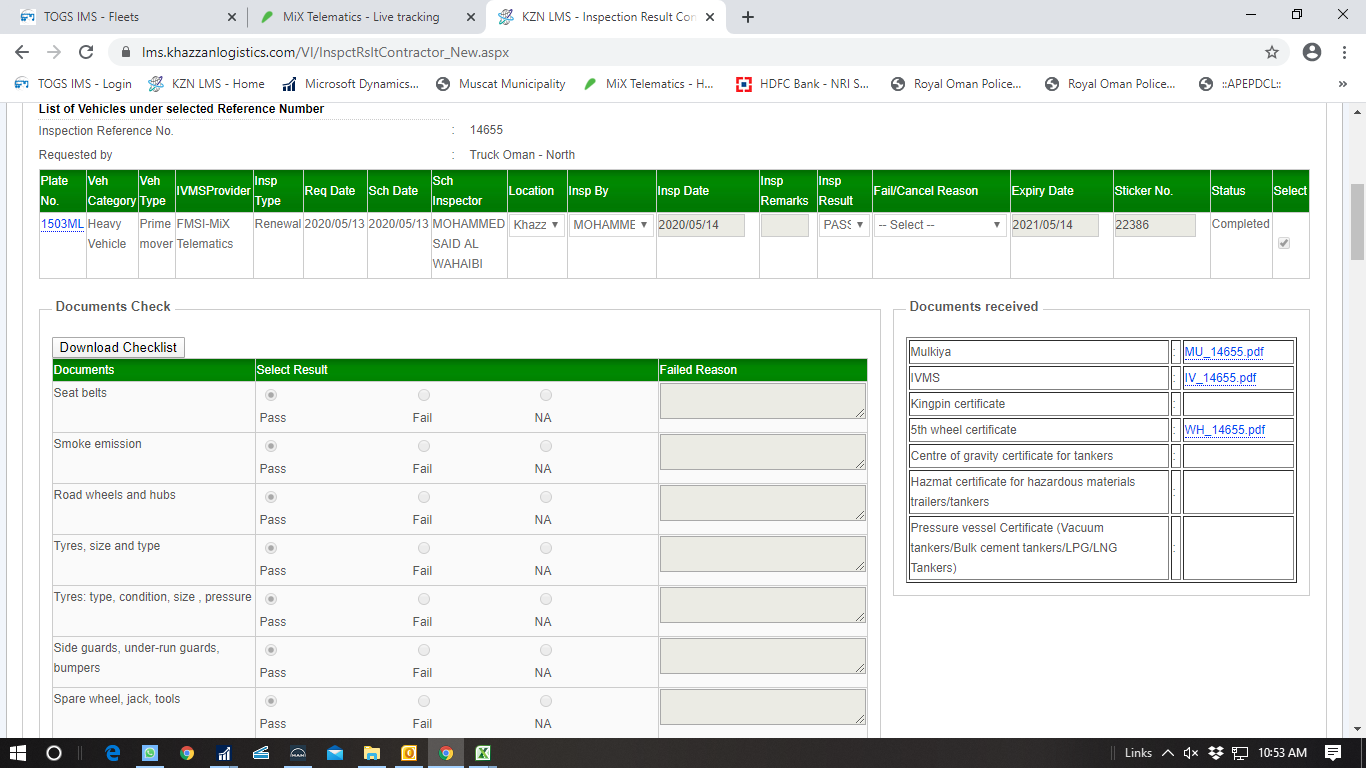Click the page vertical scrollbar thumb
The width and height of the screenshot is (1366, 768).
point(1357,220)
